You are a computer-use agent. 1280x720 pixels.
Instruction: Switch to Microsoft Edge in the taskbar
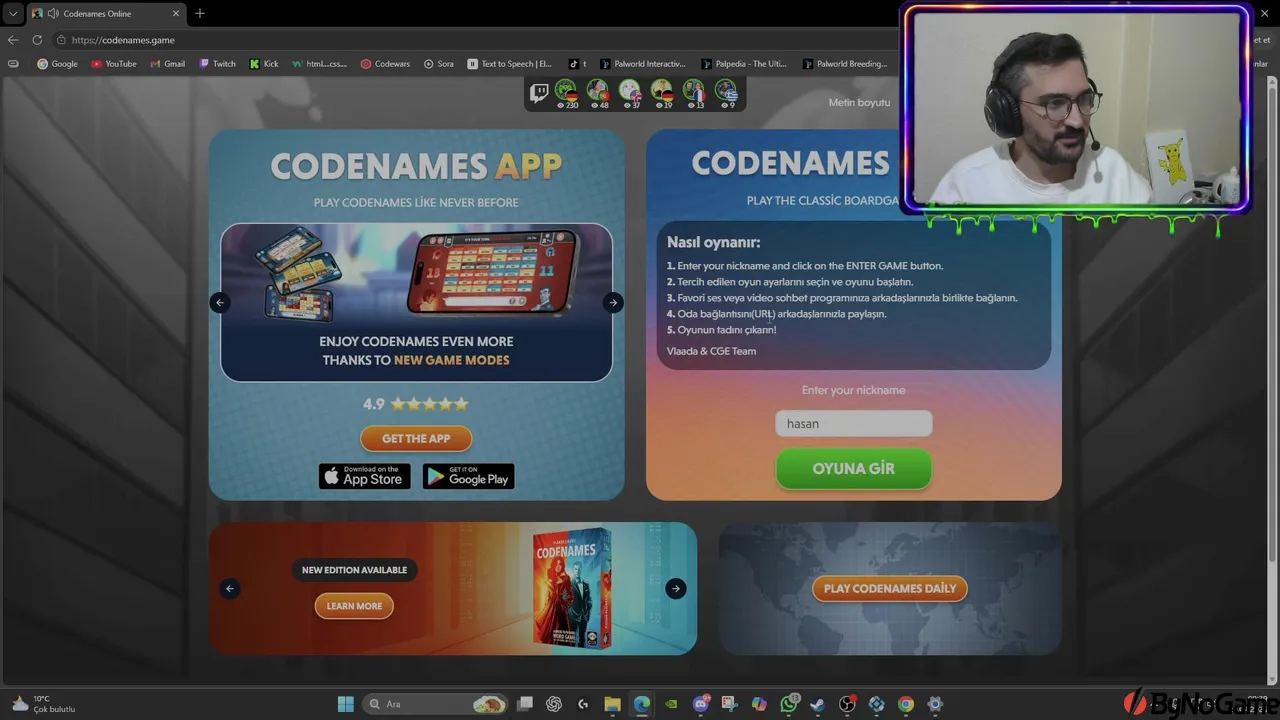pyautogui.click(x=642, y=704)
